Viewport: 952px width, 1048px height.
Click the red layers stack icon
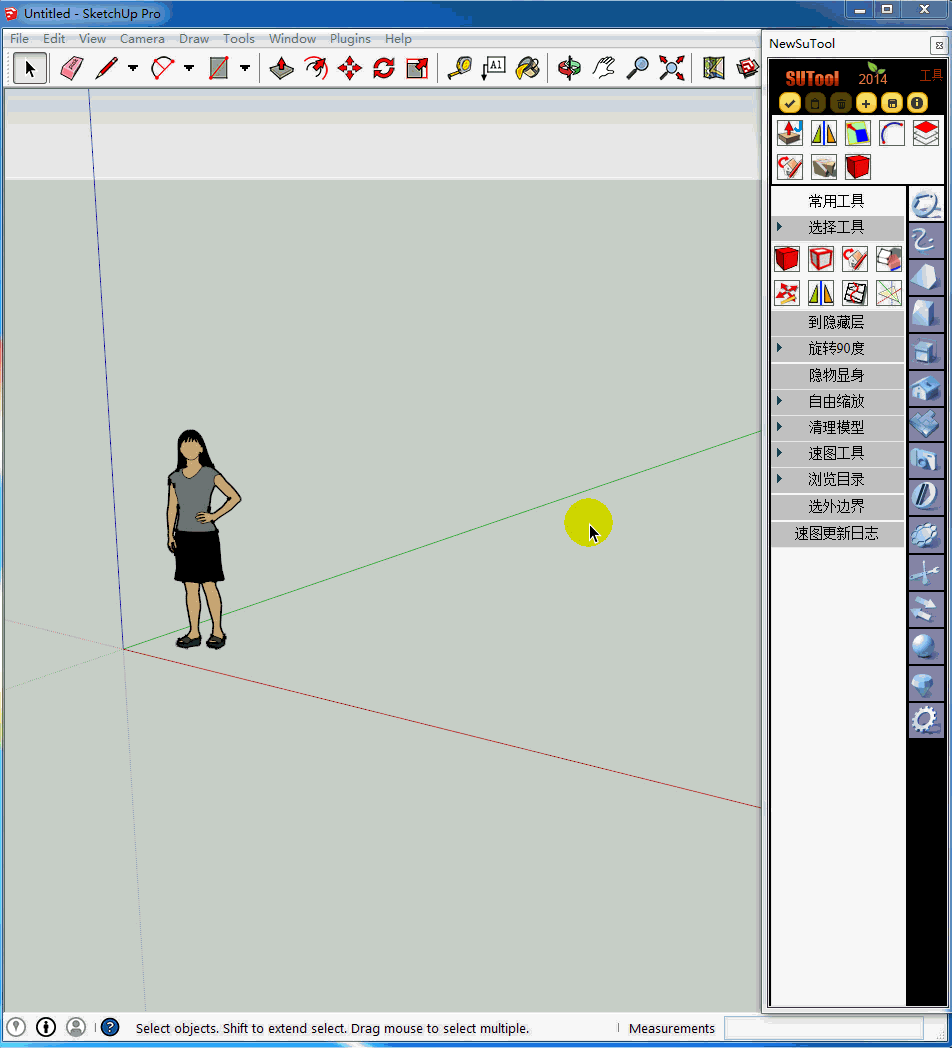[926, 133]
